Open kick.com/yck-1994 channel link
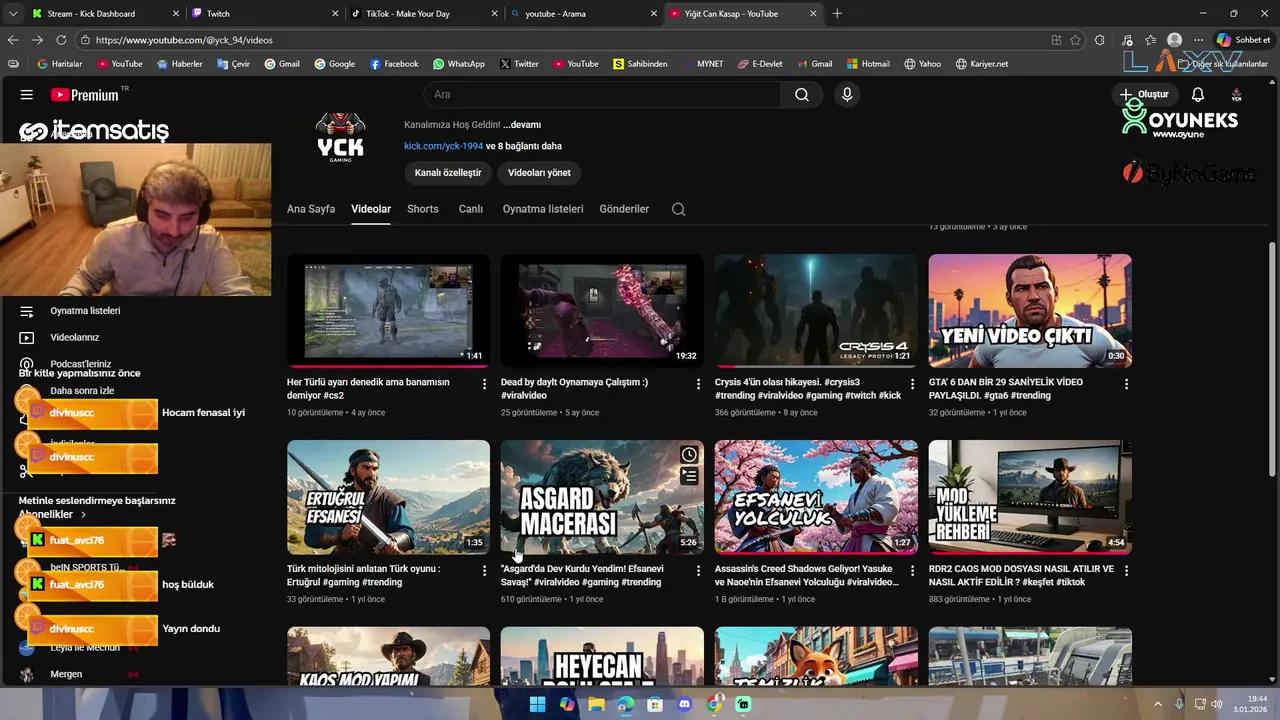Viewport: 1280px width, 720px height. 443,146
